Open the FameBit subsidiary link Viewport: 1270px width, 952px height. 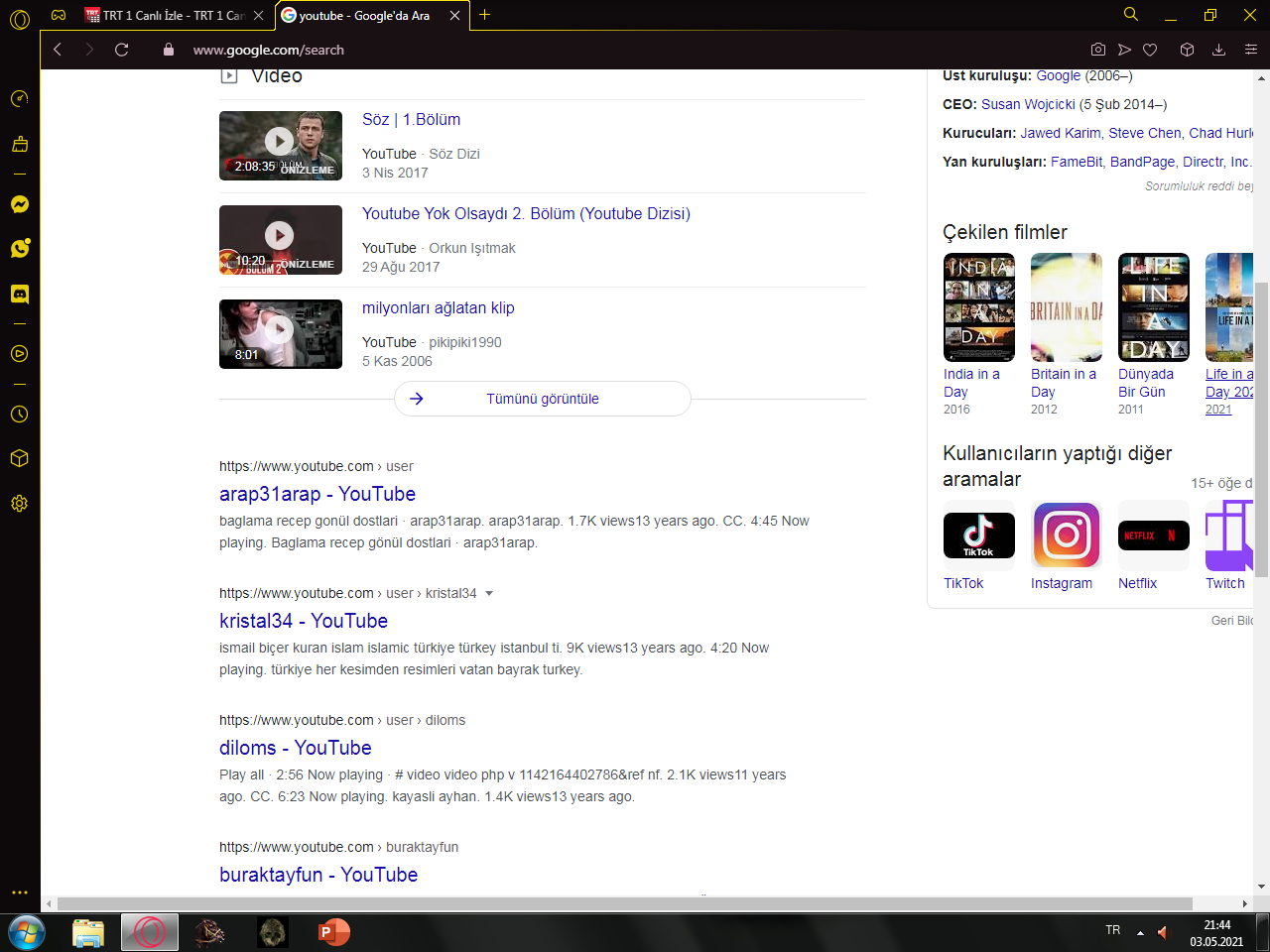point(1077,162)
